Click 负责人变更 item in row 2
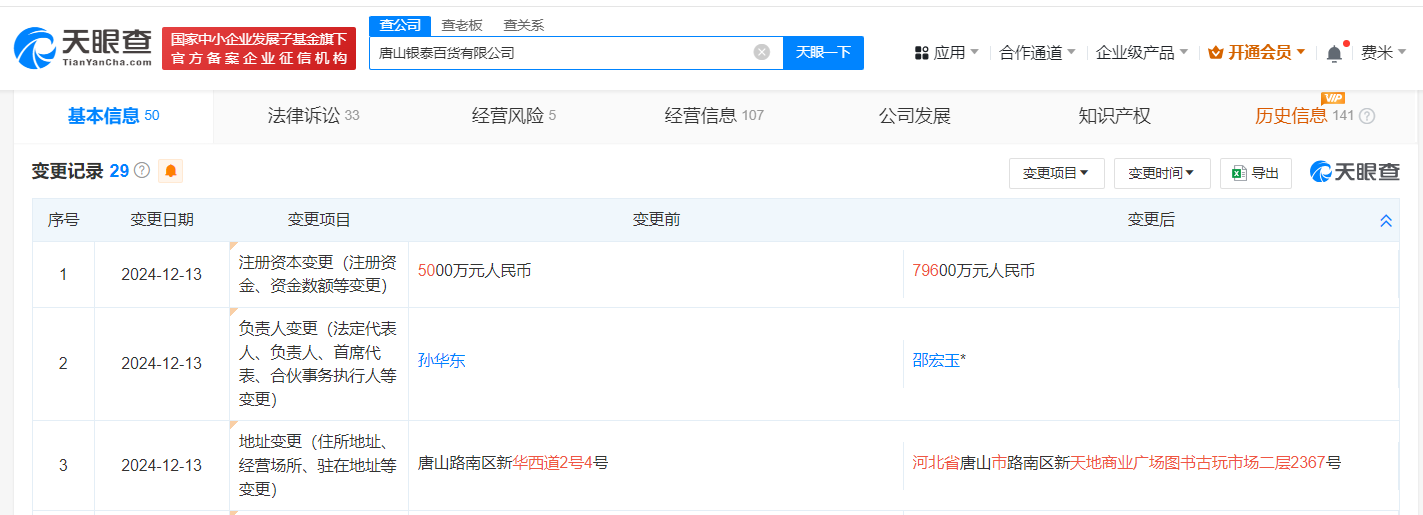 coord(319,364)
